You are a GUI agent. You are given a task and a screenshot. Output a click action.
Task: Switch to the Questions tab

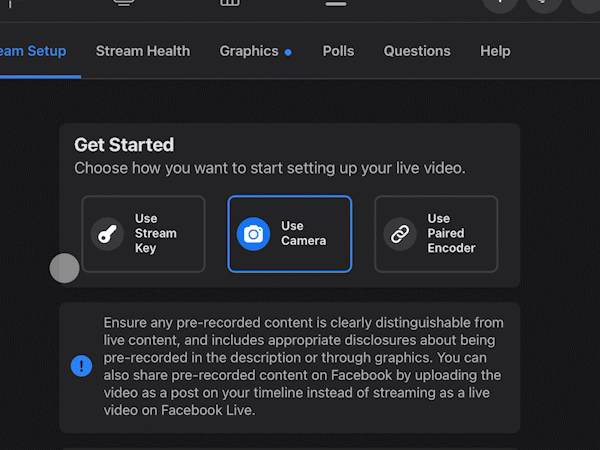click(417, 51)
